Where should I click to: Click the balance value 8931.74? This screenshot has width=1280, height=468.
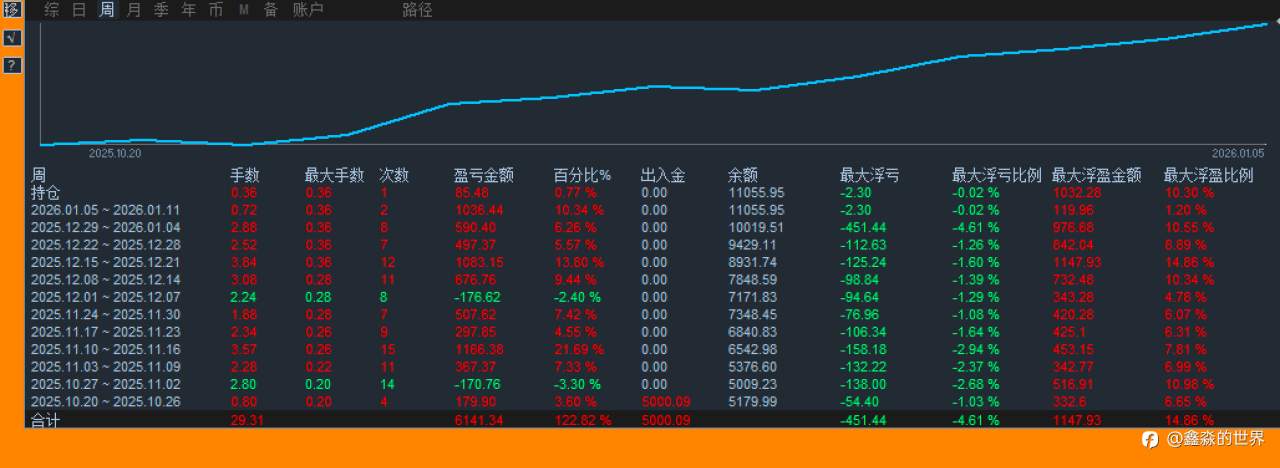coord(752,262)
